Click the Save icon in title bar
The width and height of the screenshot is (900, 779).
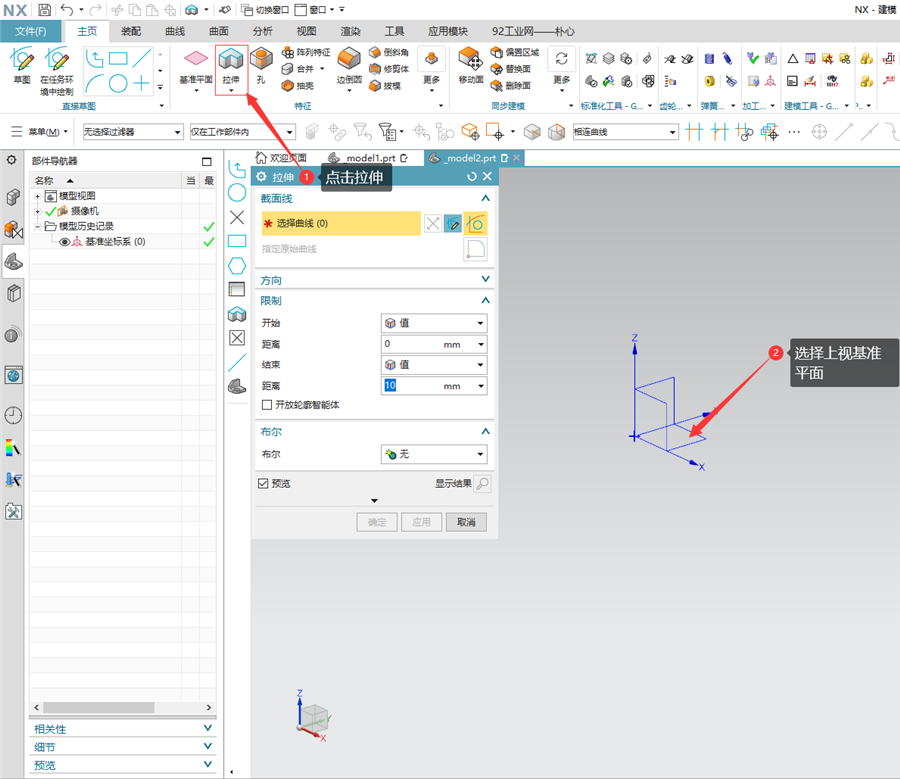(44, 10)
